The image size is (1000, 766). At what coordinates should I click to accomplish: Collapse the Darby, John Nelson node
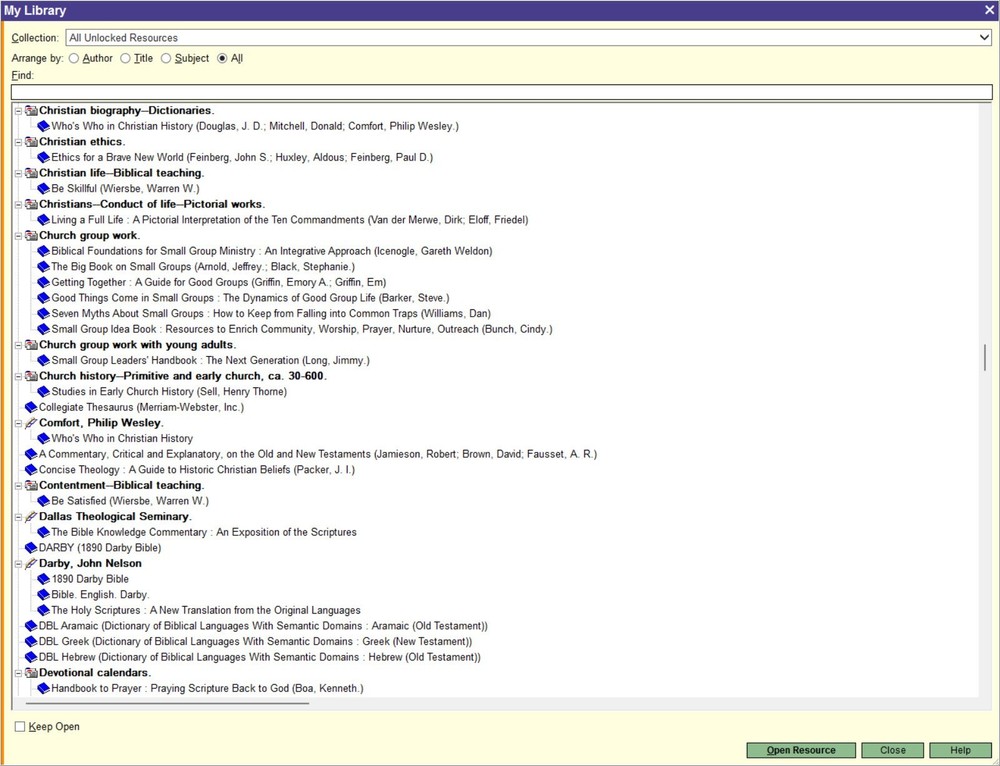pos(18,564)
